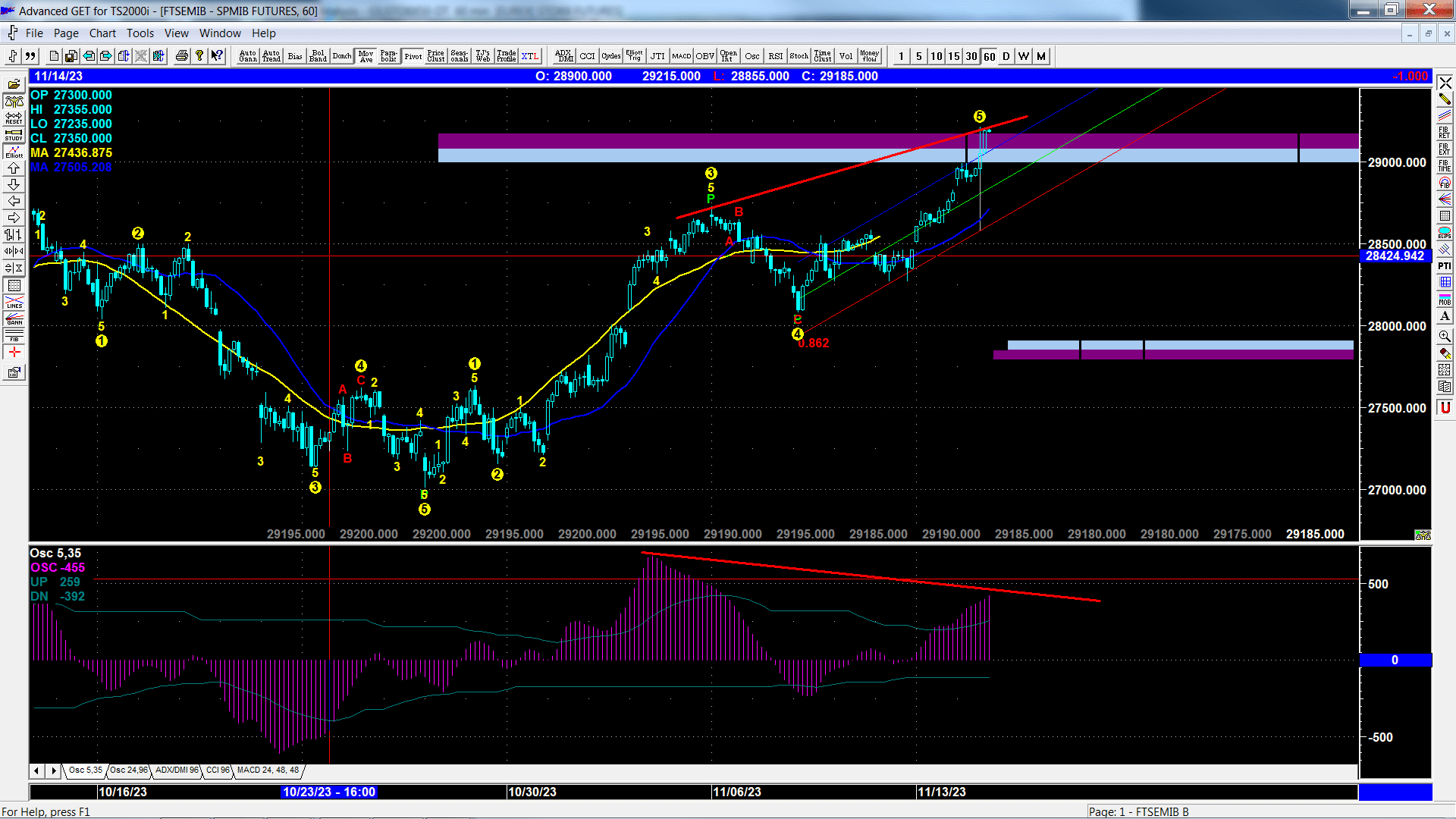Click the PTI tool in right toolbar

point(1445,265)
